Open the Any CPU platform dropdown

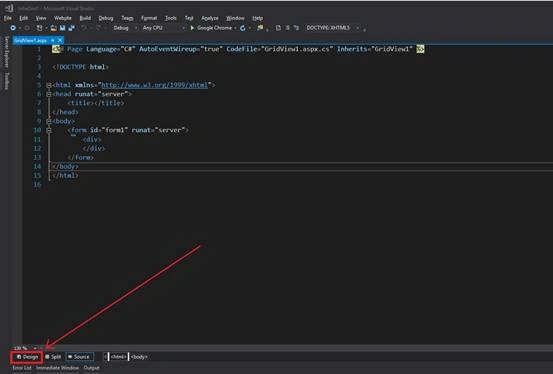pyautogui.click(x=163, y=28)
